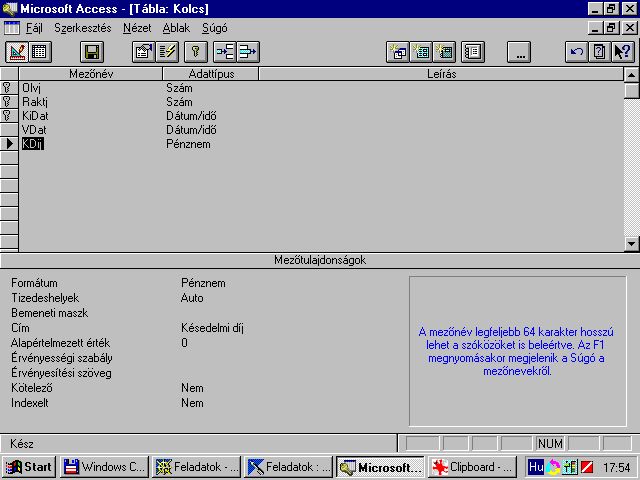Click Alapértelmezett érték value 0
The image size is (640, 480).
click(184, 343)
